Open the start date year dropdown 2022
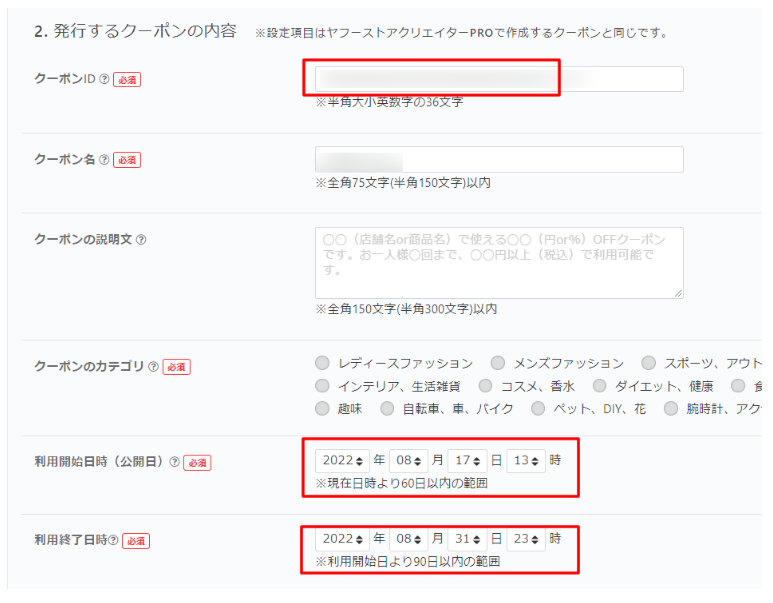 [x=342, y=461]
